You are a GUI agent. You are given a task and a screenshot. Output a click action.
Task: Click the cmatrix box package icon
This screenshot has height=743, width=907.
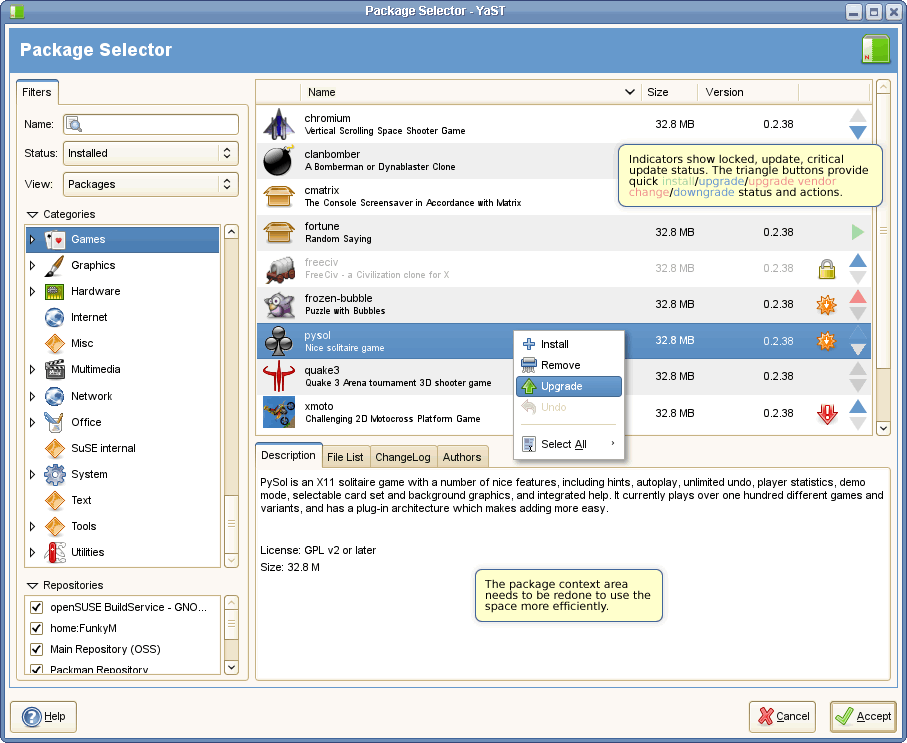pos(279,196)
